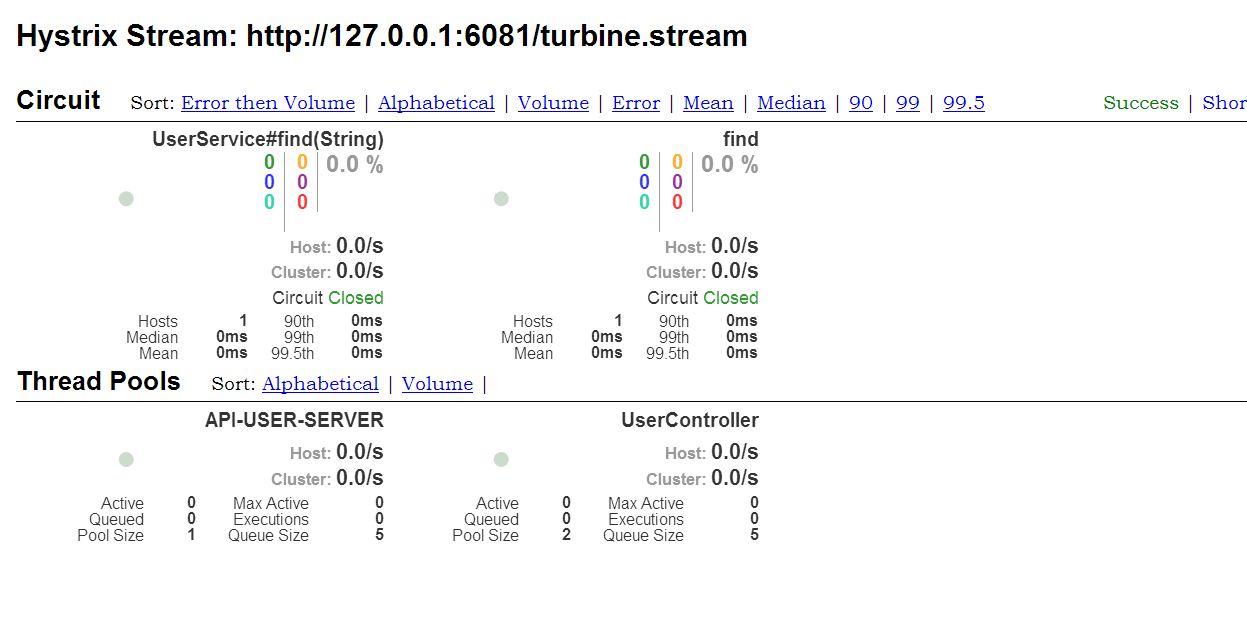Viewport: 1247px width, 630px height.
Task: Click Cluster rate of UserController pool
Action: 735,478
